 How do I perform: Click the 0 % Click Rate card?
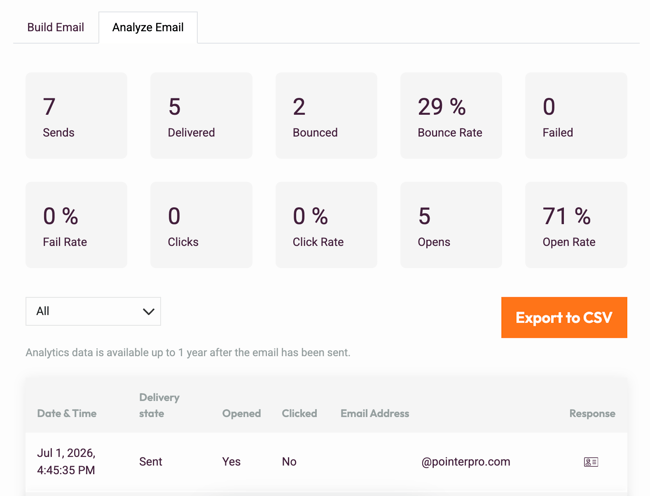coord(326,225)
